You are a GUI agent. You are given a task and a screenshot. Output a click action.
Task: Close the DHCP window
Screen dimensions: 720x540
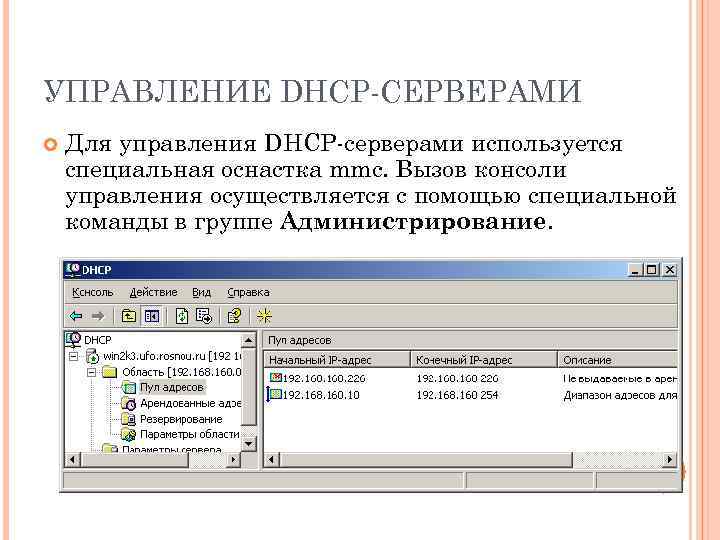670,270
